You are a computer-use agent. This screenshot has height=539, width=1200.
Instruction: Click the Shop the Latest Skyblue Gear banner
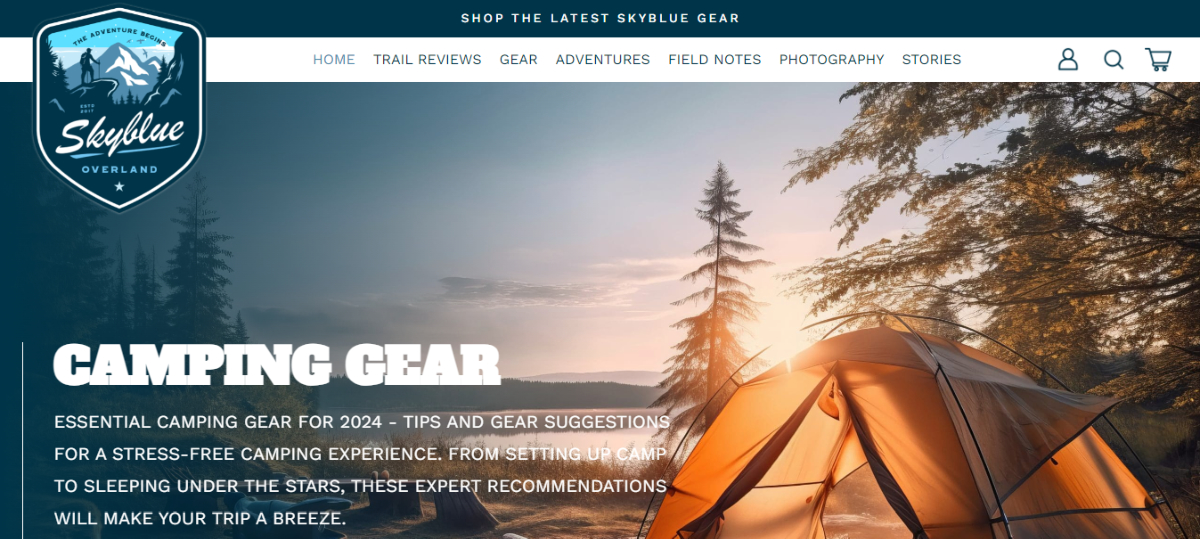point(600,18)
